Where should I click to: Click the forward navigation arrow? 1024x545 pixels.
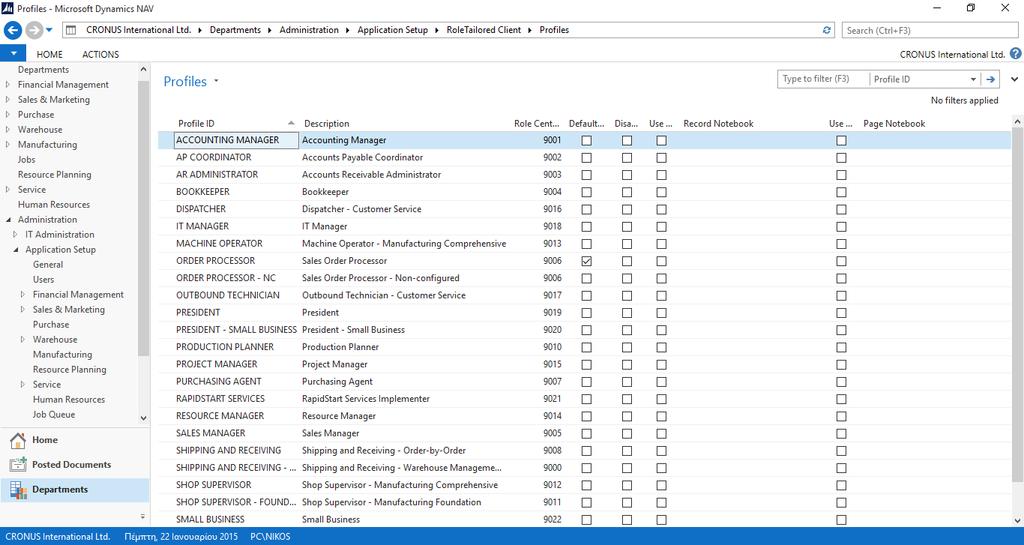pos(33,30)
